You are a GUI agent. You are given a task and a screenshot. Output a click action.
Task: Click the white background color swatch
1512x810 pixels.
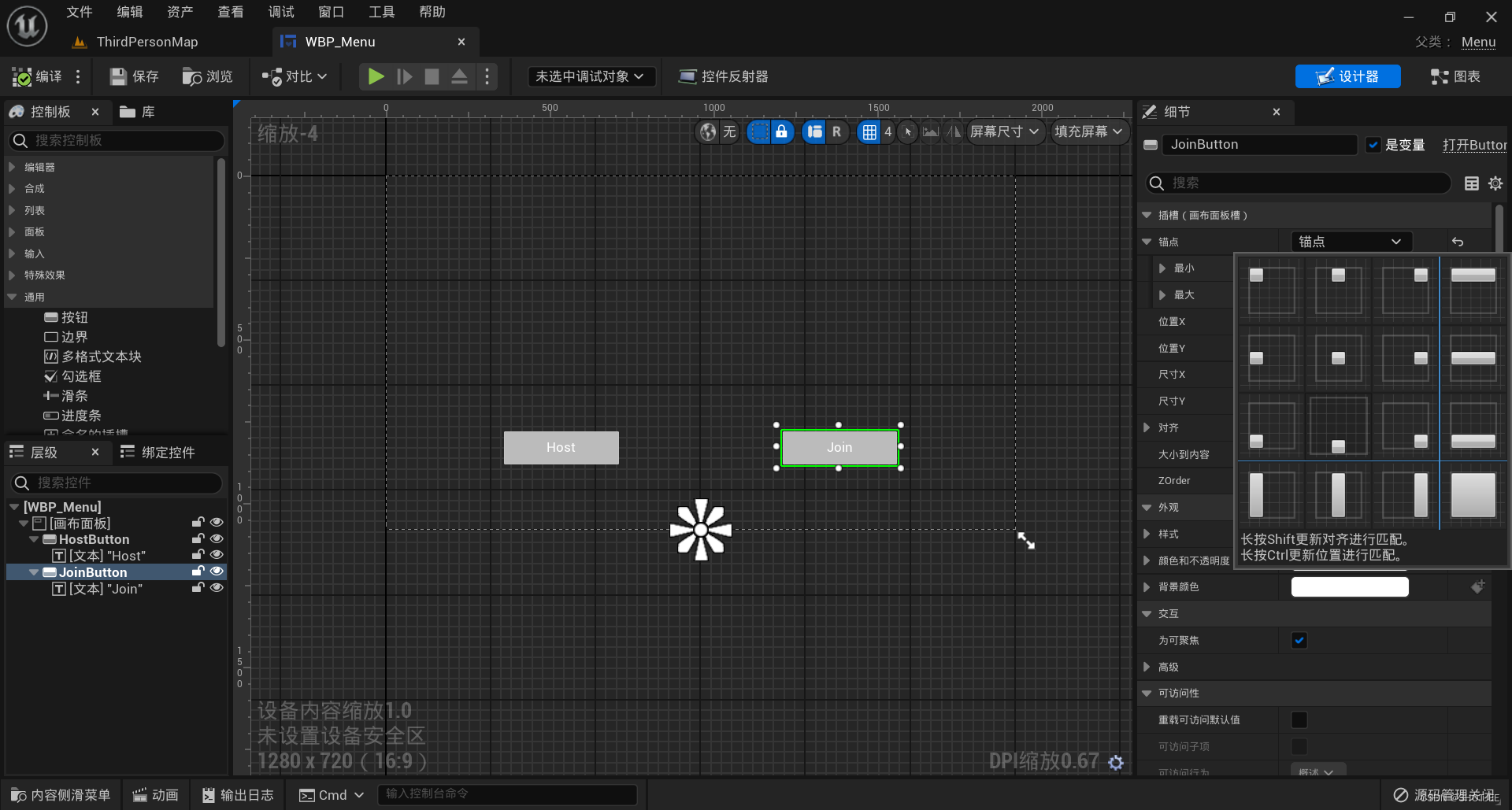click(x=1350, y=586)
